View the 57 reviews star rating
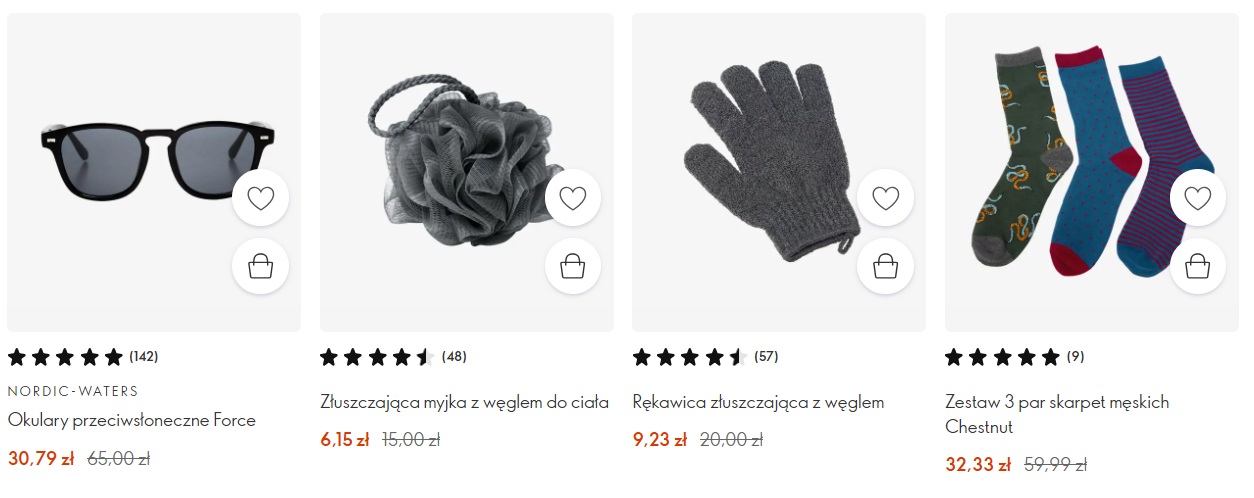The width and height of the screenshot is (1254, 498). pyautogui.click(x=706, y=356)
